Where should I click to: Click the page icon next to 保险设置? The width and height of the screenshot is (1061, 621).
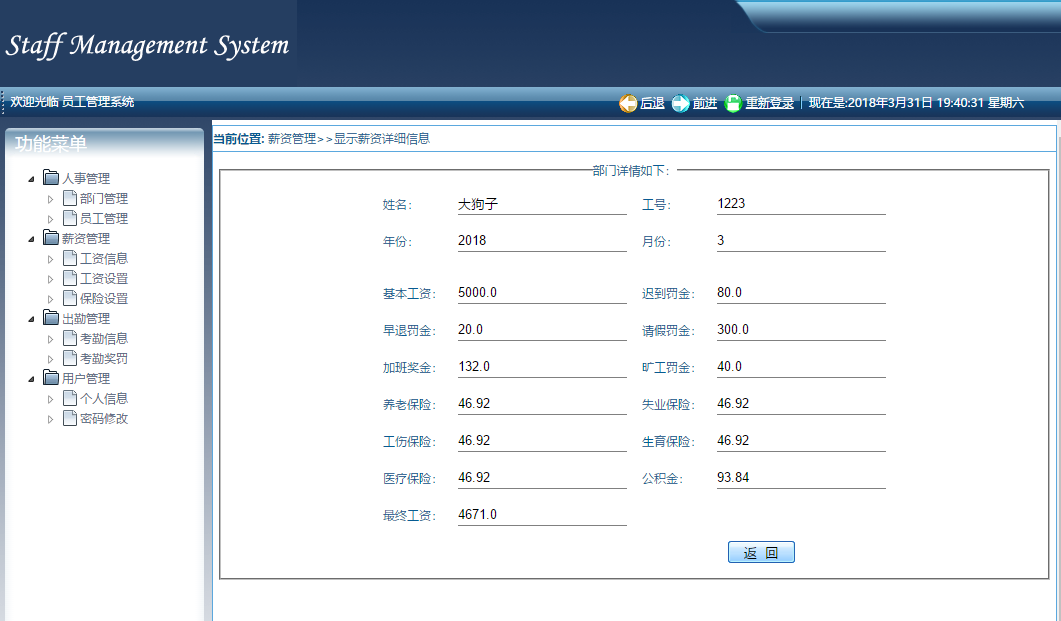70,298
